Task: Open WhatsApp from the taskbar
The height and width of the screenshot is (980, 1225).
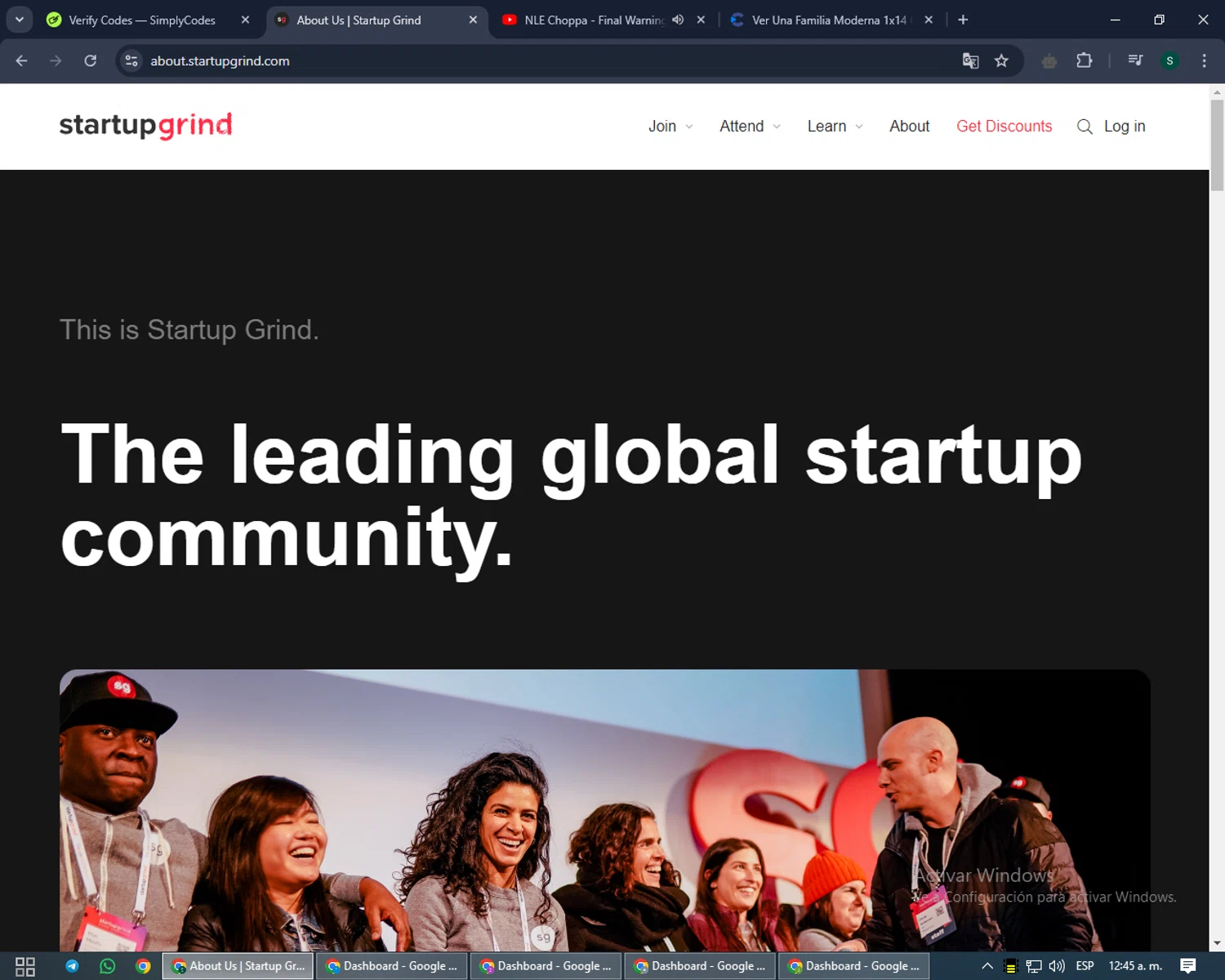Action: tap(107, 966)
